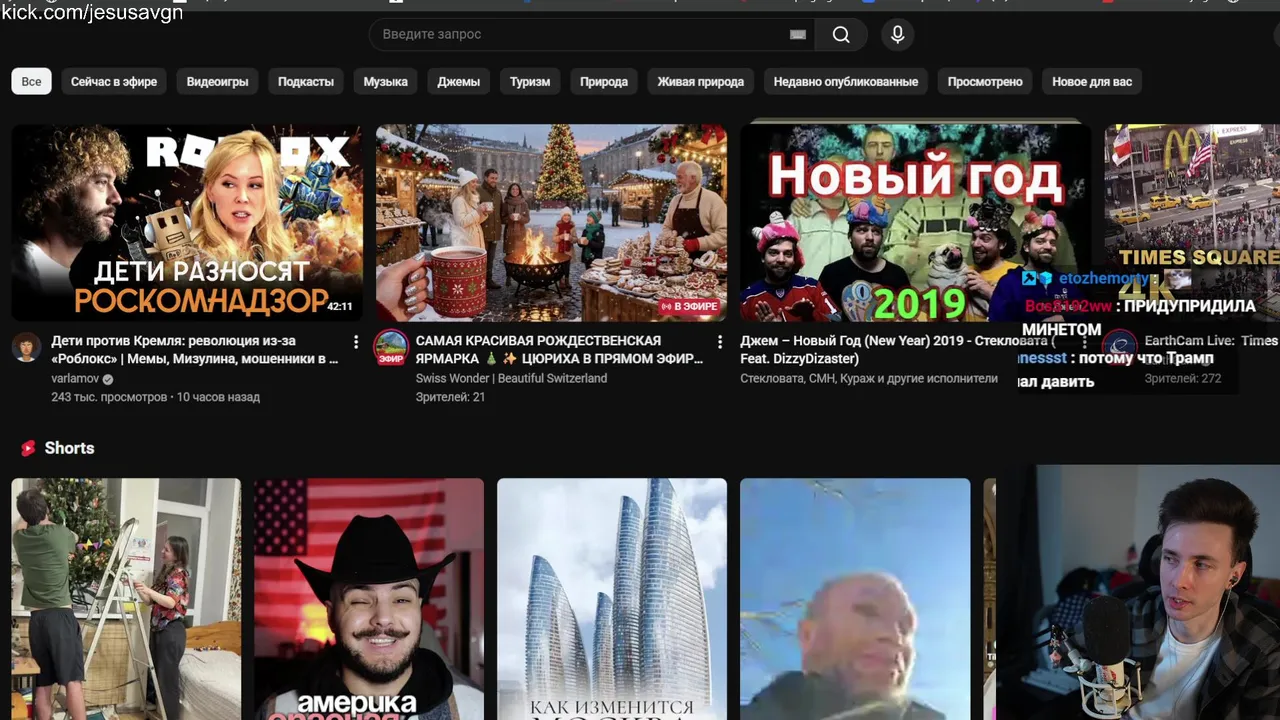Click 'Зрителей: 21' viewer count
Image resolution: width=1280 pixels, height=720 pixels.
coord(450,397)
